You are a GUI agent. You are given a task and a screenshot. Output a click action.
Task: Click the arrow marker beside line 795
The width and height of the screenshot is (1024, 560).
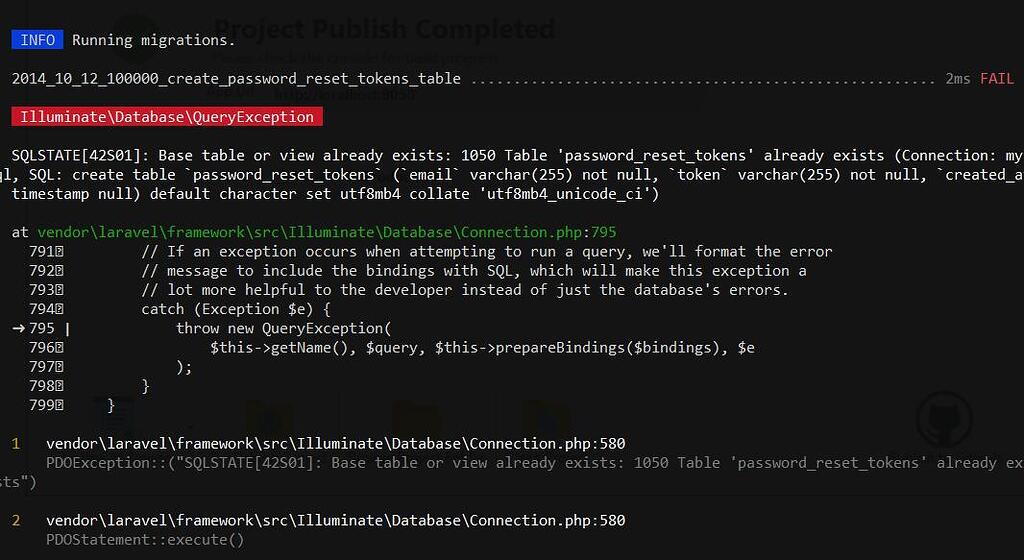click(18, 328)
